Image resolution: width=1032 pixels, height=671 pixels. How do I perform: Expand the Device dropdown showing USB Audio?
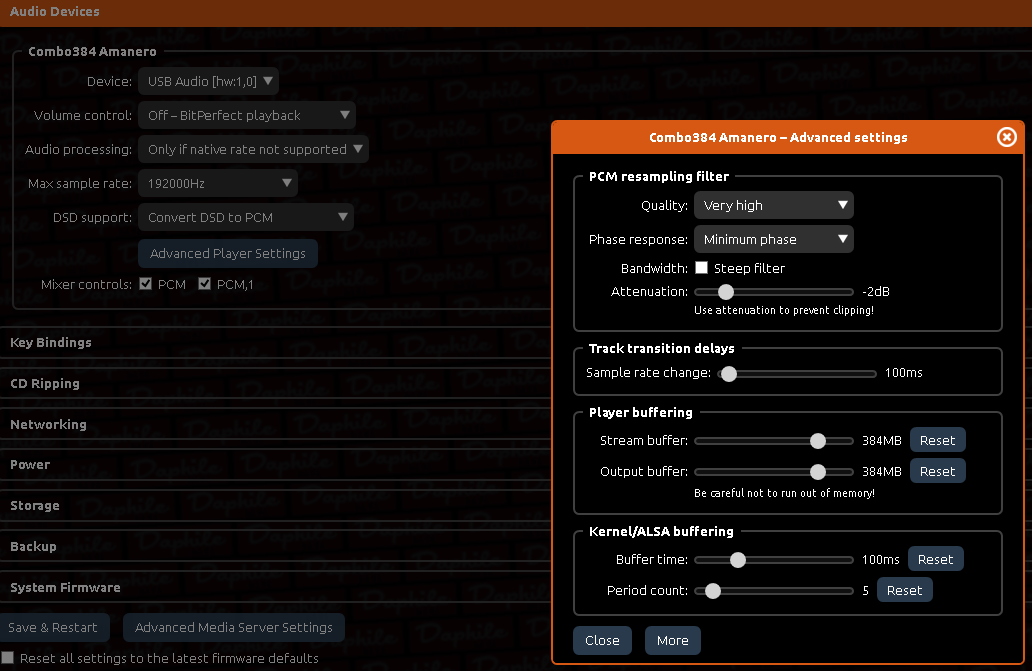(x=208, y=81)
